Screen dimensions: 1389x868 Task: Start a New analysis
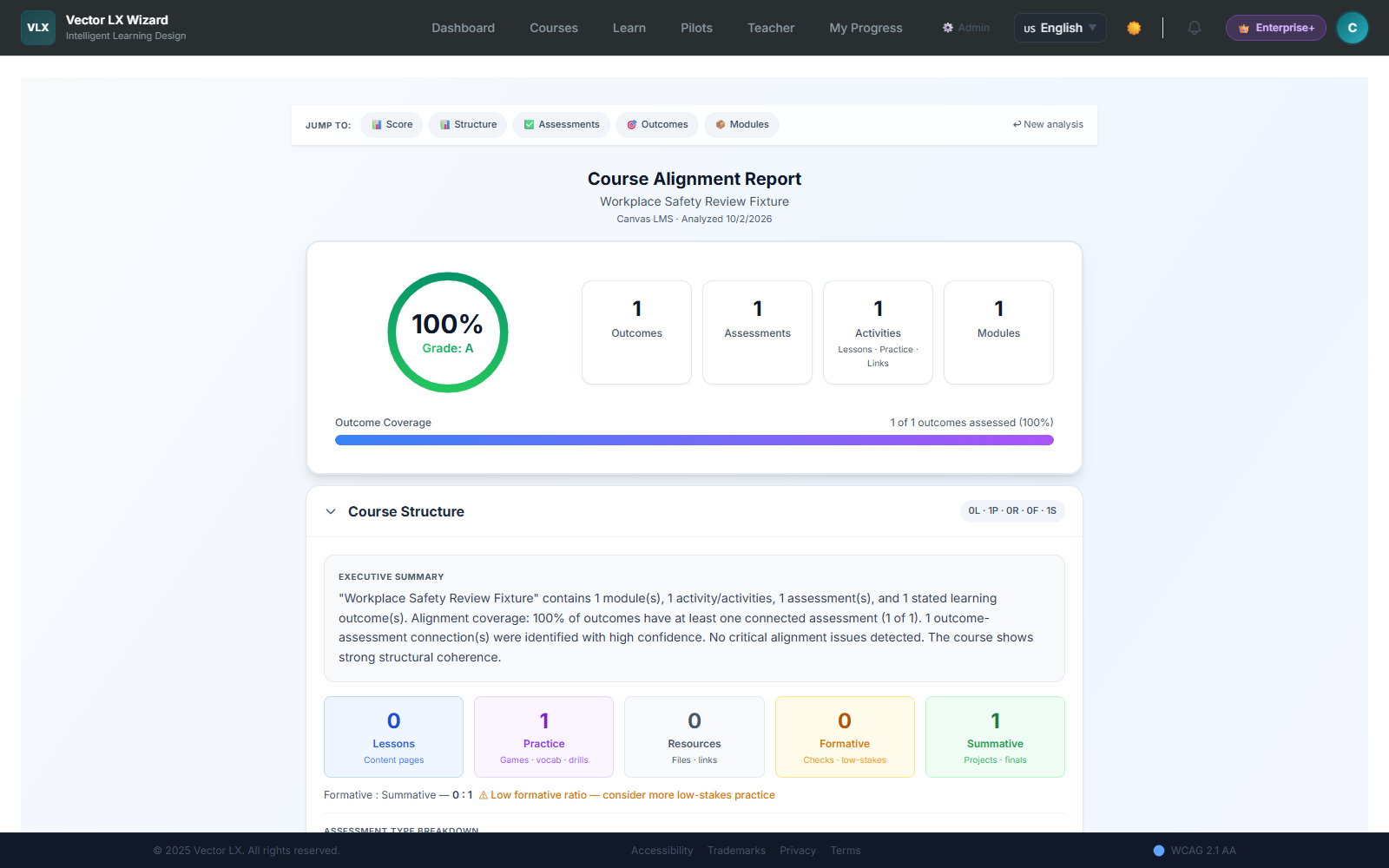point(1048,125)
